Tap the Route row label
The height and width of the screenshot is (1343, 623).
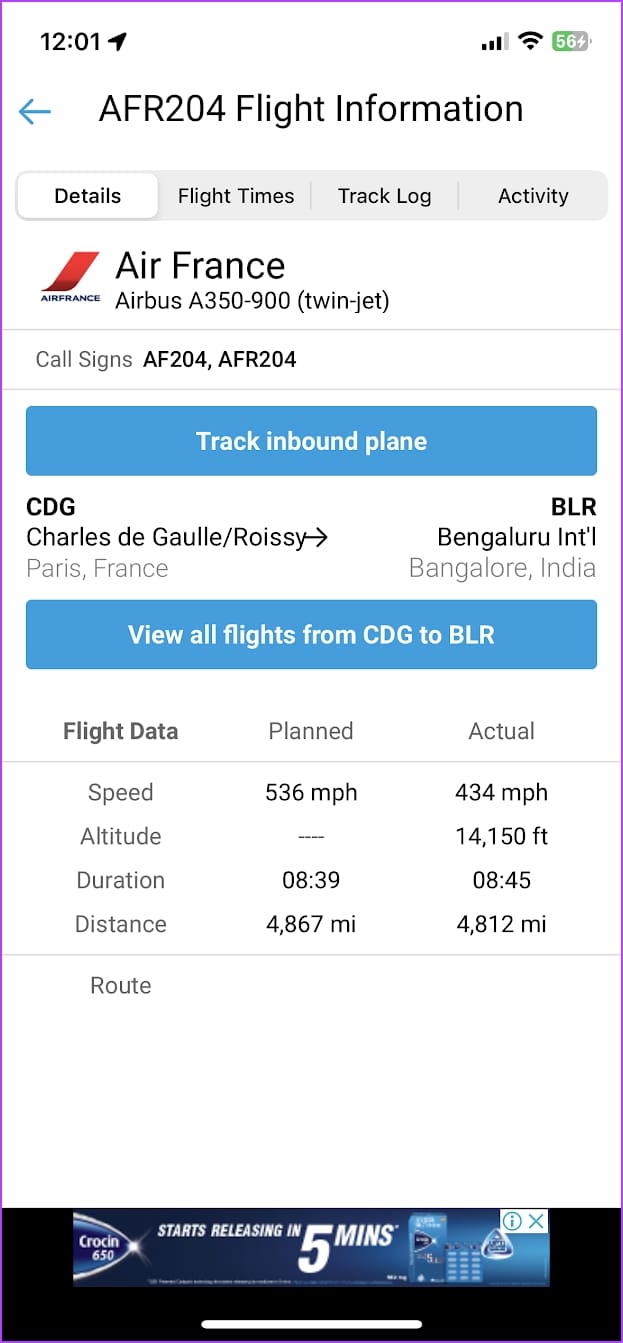click(x=121, y=986)
